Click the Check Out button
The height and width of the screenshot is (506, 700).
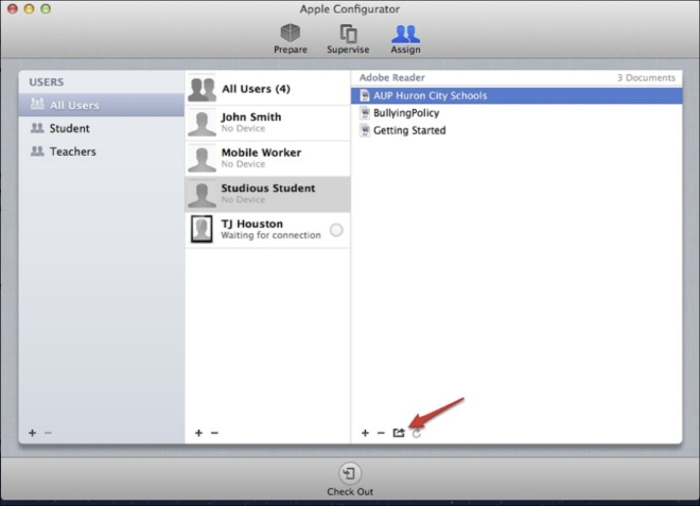[350, 480]
